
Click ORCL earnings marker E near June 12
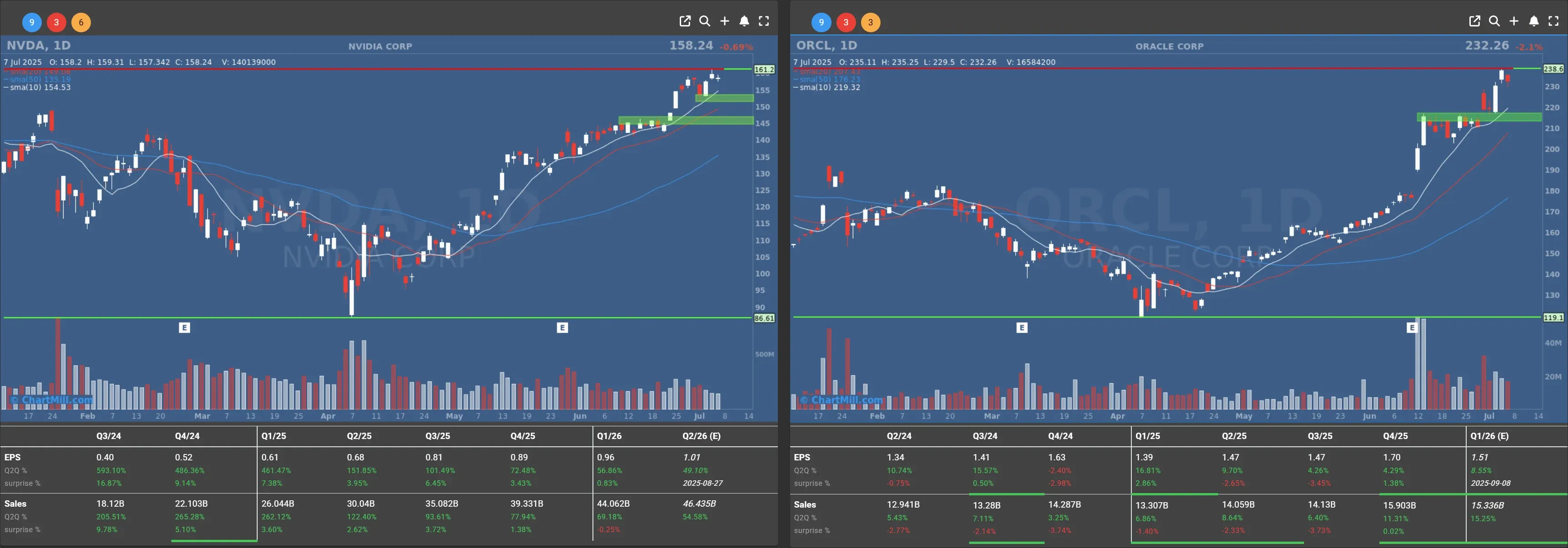point(1412,328)
